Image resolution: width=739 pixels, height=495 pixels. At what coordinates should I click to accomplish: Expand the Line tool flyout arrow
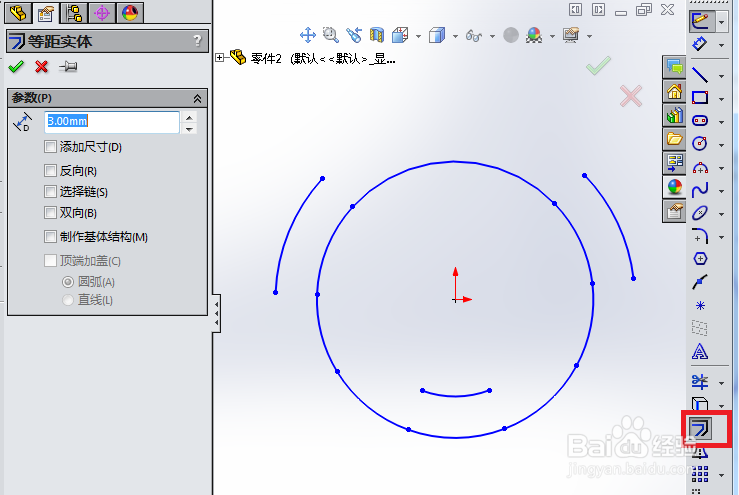point(722,76)
